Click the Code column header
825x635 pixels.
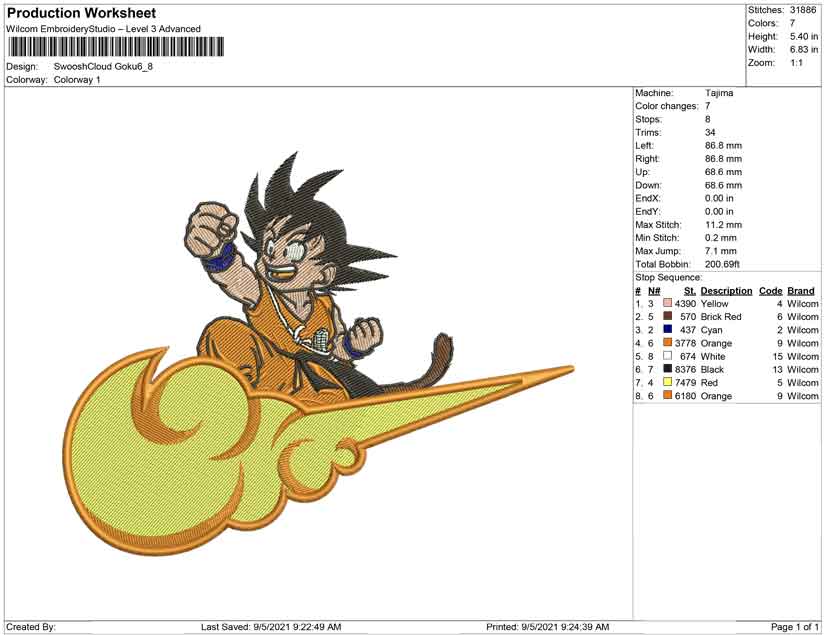[770, 291]
